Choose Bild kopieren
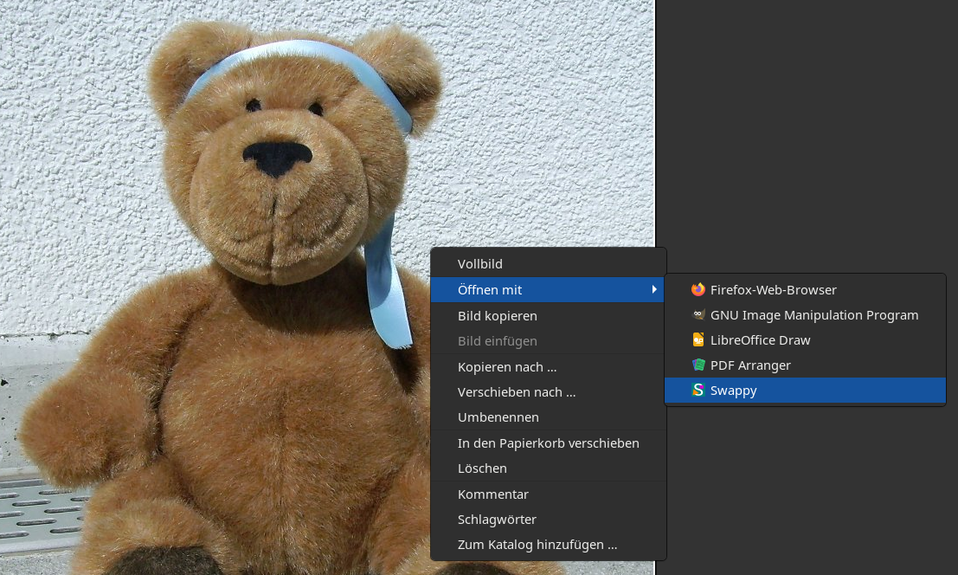 click(547, 316)
